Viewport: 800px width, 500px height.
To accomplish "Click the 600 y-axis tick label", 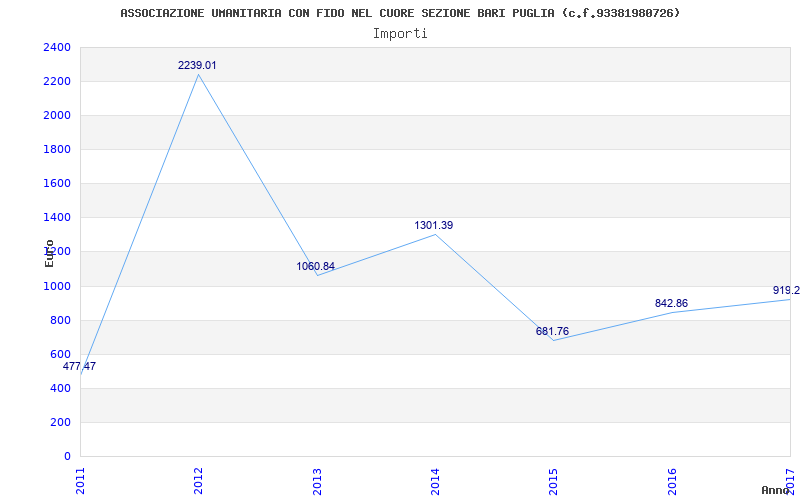I will (60, 355).
